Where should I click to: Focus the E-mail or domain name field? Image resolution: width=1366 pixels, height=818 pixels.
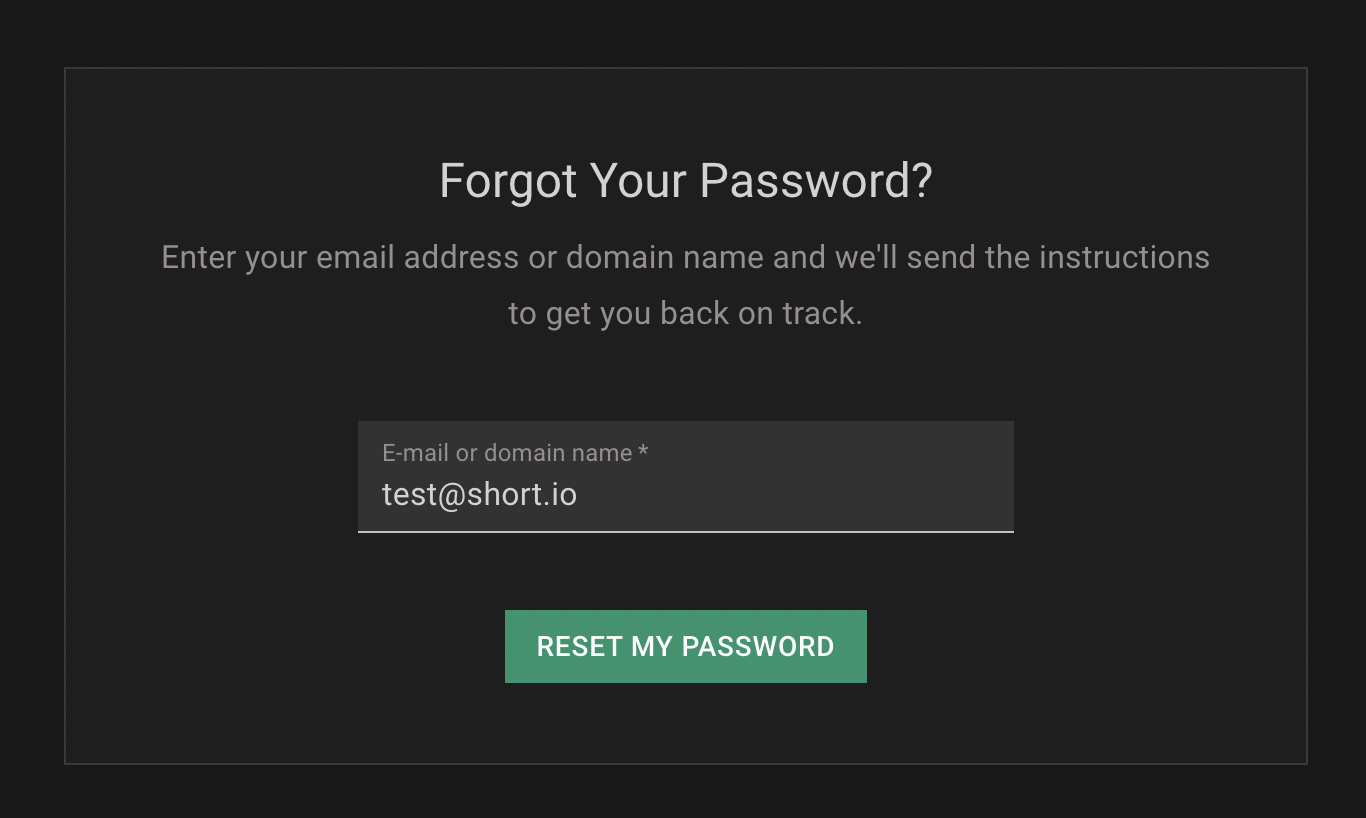click(685, 478)
